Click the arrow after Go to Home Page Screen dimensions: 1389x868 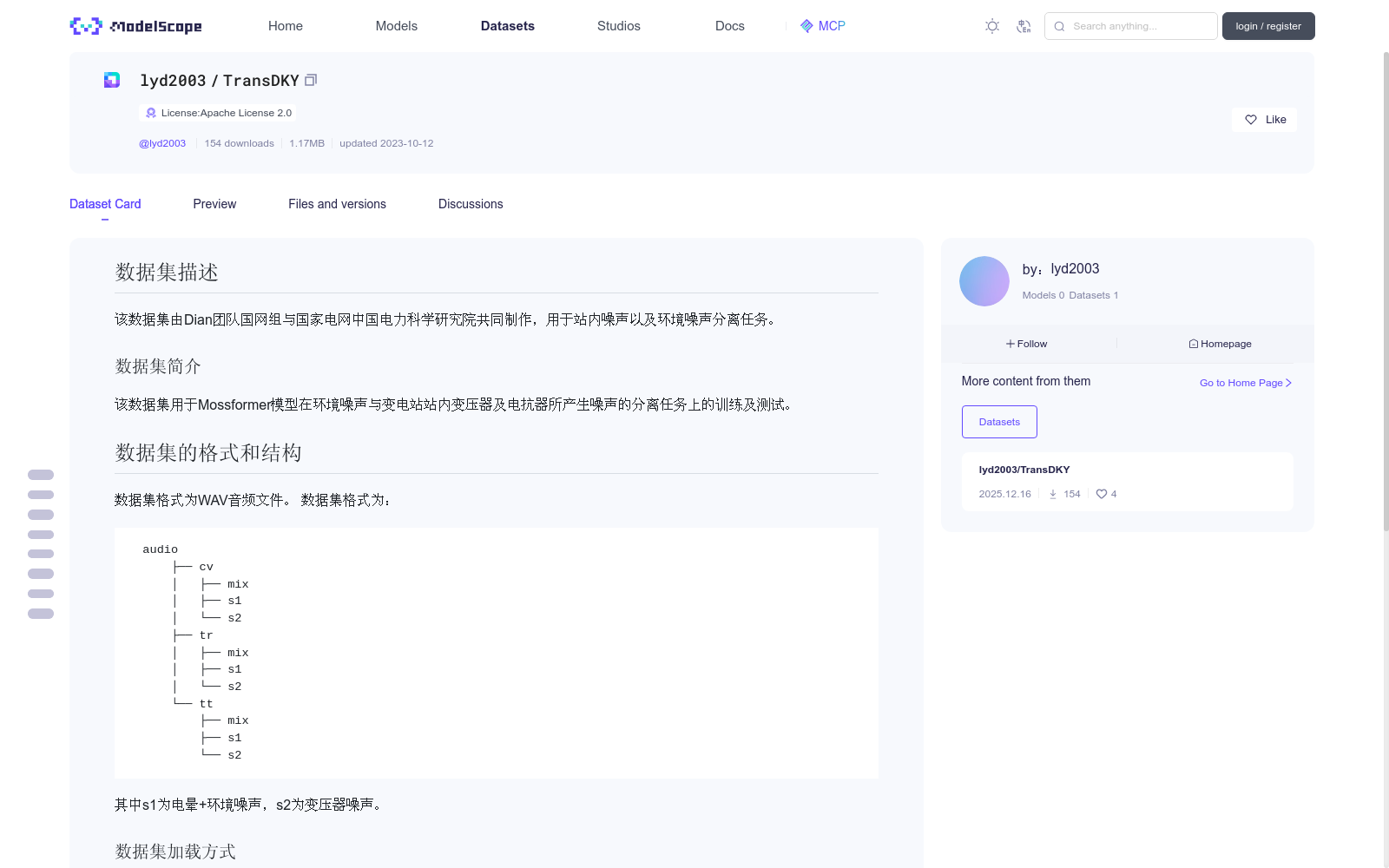[1289, 383]
